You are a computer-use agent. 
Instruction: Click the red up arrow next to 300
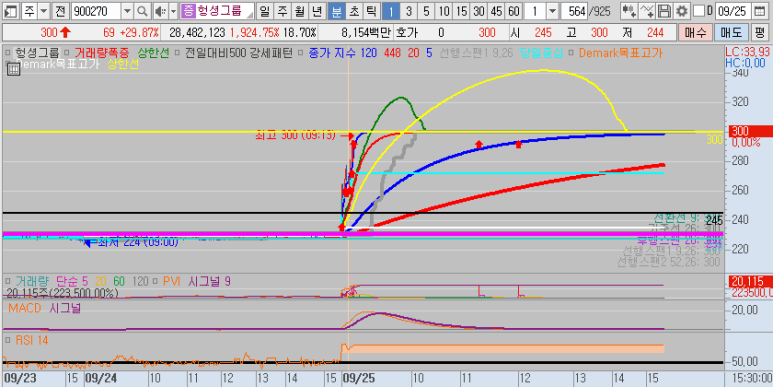[65, 33]
